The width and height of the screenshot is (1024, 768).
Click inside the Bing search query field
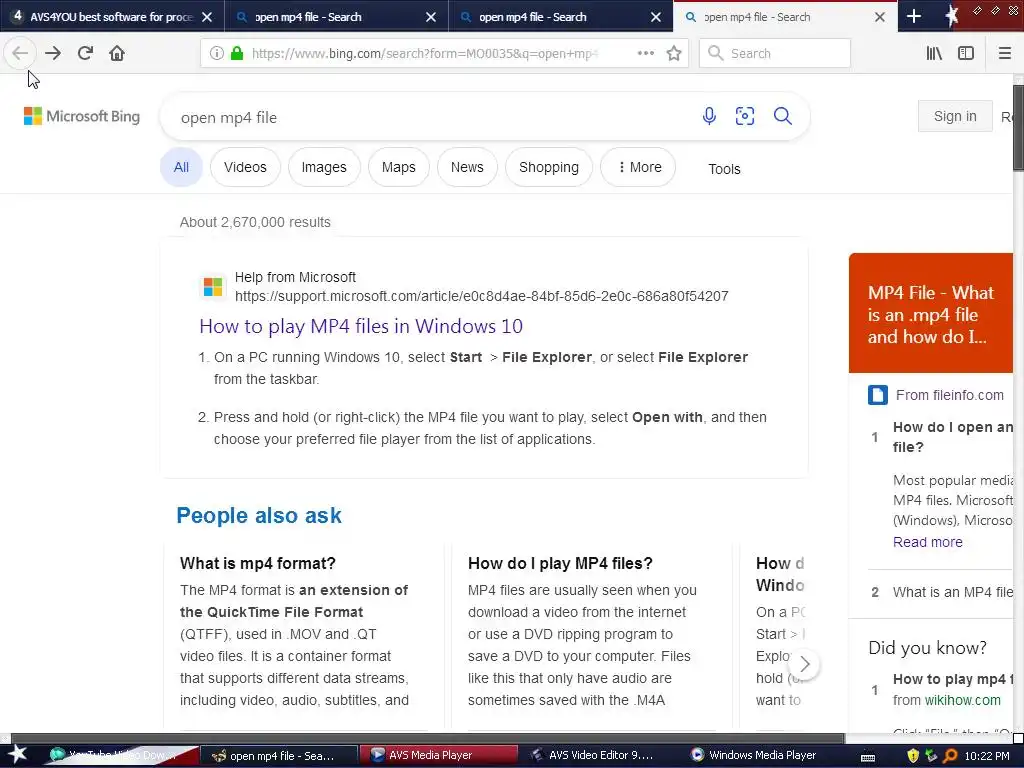point(431,118)
